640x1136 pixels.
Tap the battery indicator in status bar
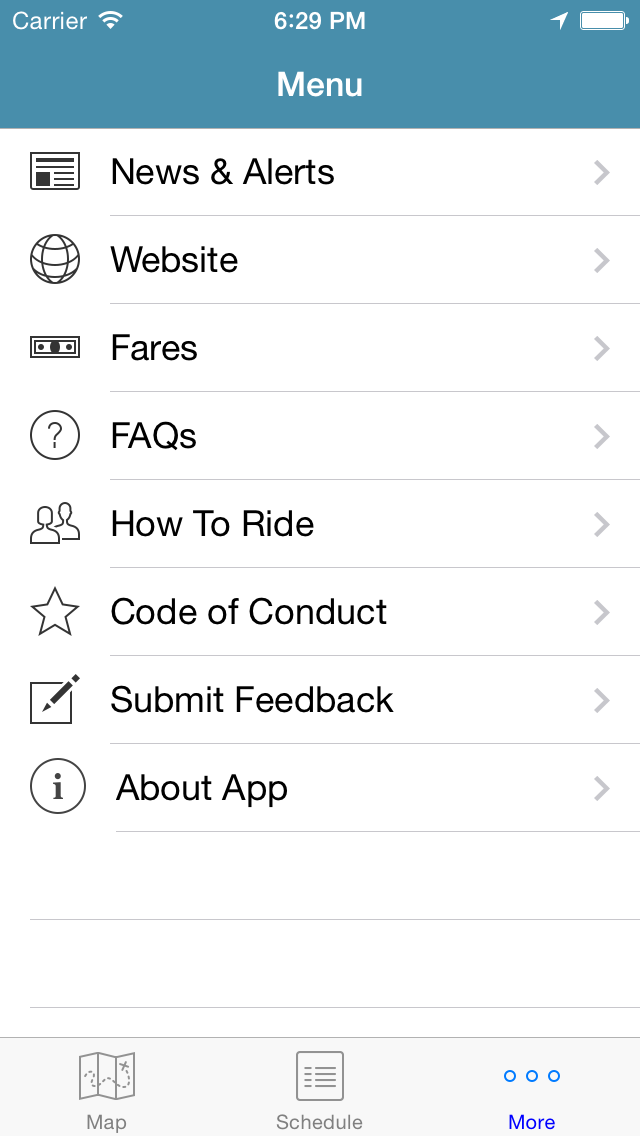(603, 20)
